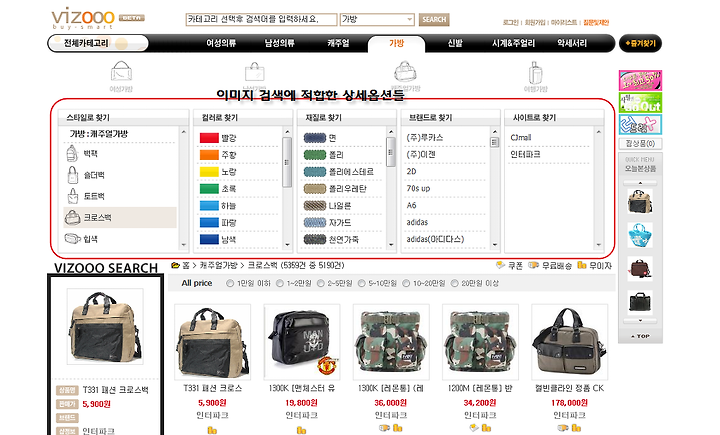Select the 2~5만원 price radio button
Image resolution: width=720 pixels, height=435 pixels.
click(321, 283)
